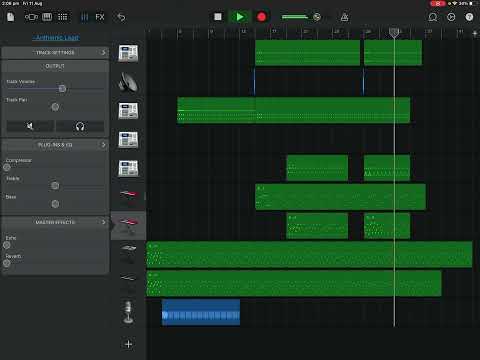This screenshot has height=360, width=480.
Task: Expand the Plug-ins & EQ section
Action: (55, 145)
